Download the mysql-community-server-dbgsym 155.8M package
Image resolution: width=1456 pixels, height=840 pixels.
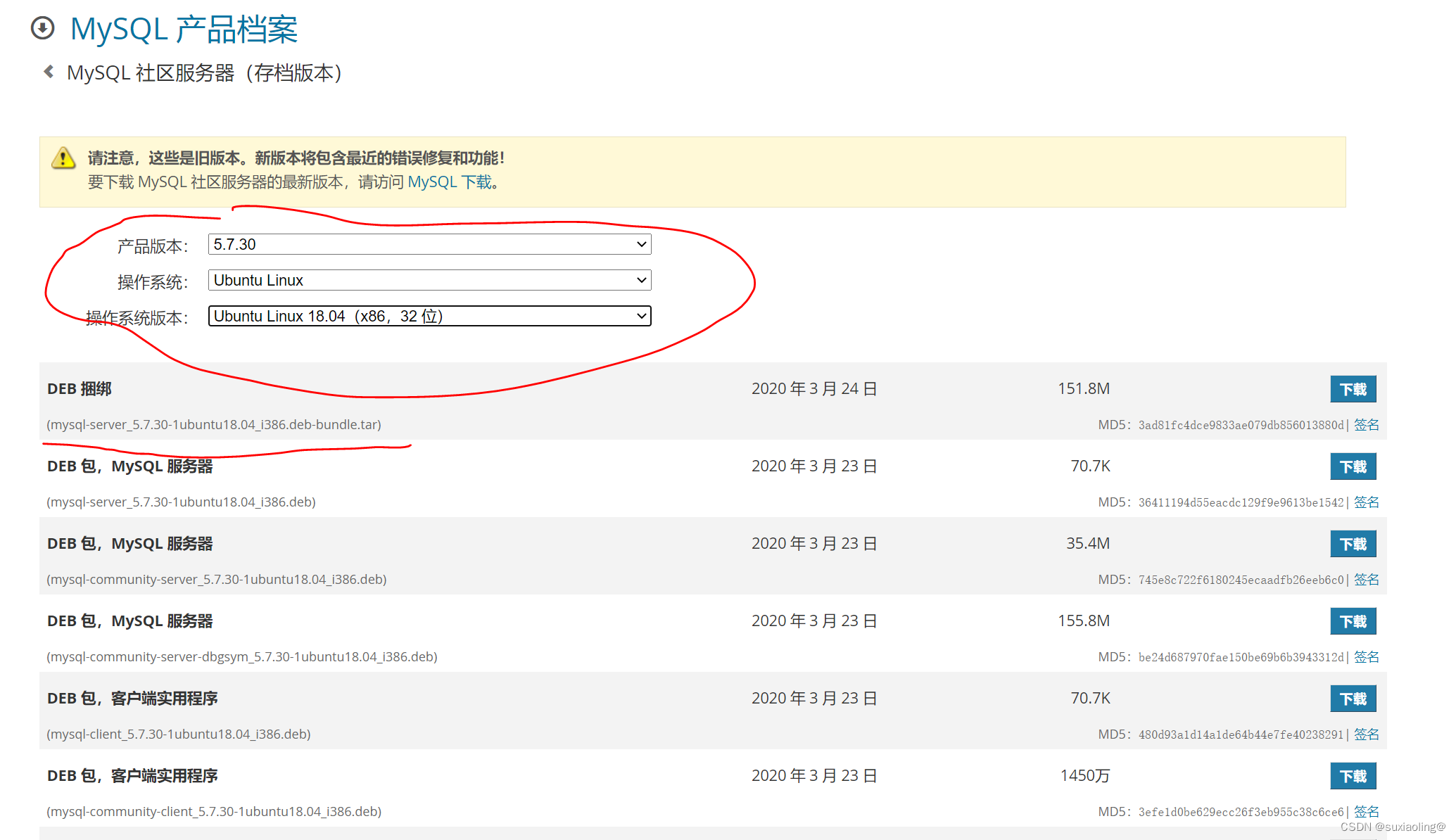1353,621
